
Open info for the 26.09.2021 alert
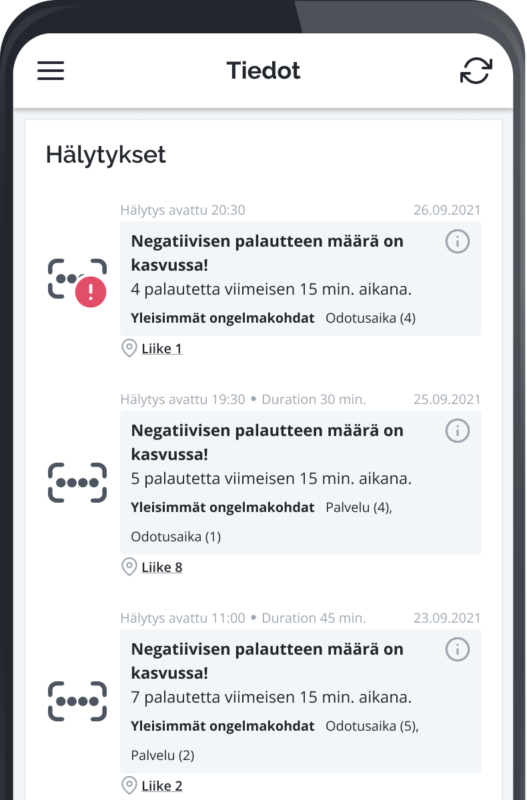pyautogui.click(x=458, y=241)
